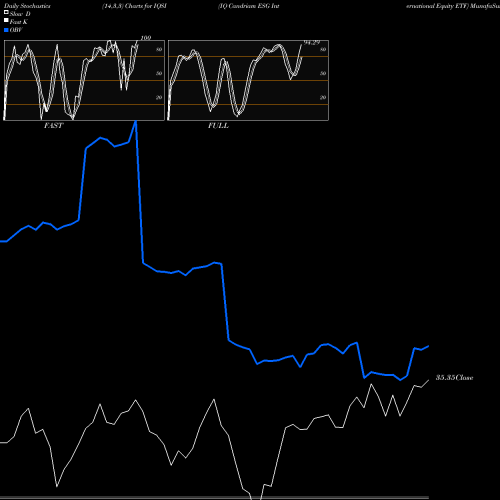The height and width of the screenshot is (500, 500).
Task: Click '(14,3,3) Charts for IQSI' heading
Action: (x=134, y=6)
